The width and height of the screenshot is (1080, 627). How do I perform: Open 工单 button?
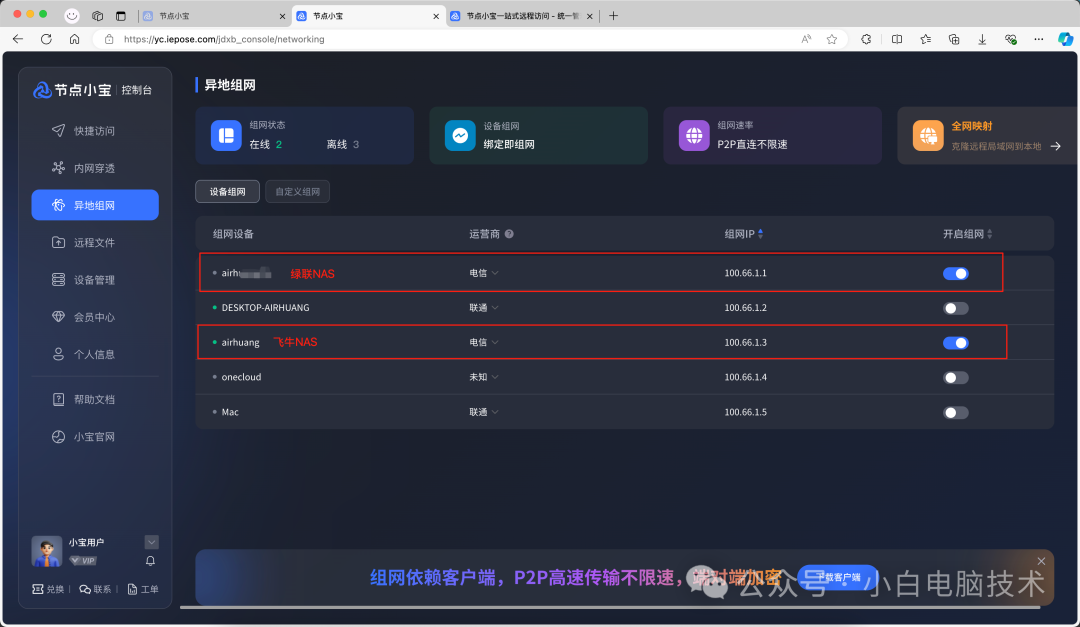pos(143,589)
